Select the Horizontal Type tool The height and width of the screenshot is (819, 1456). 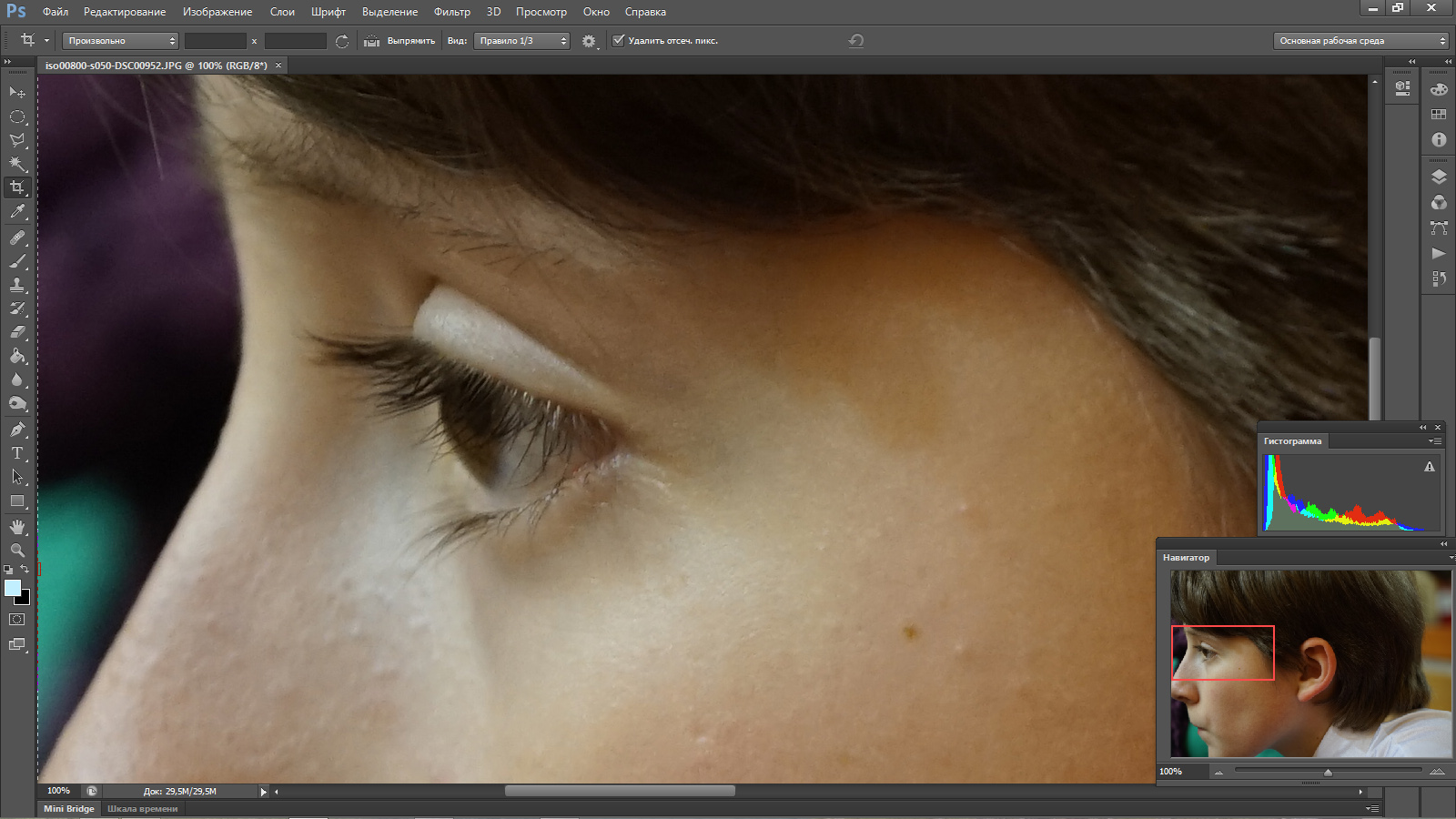(x=17, y=452)
